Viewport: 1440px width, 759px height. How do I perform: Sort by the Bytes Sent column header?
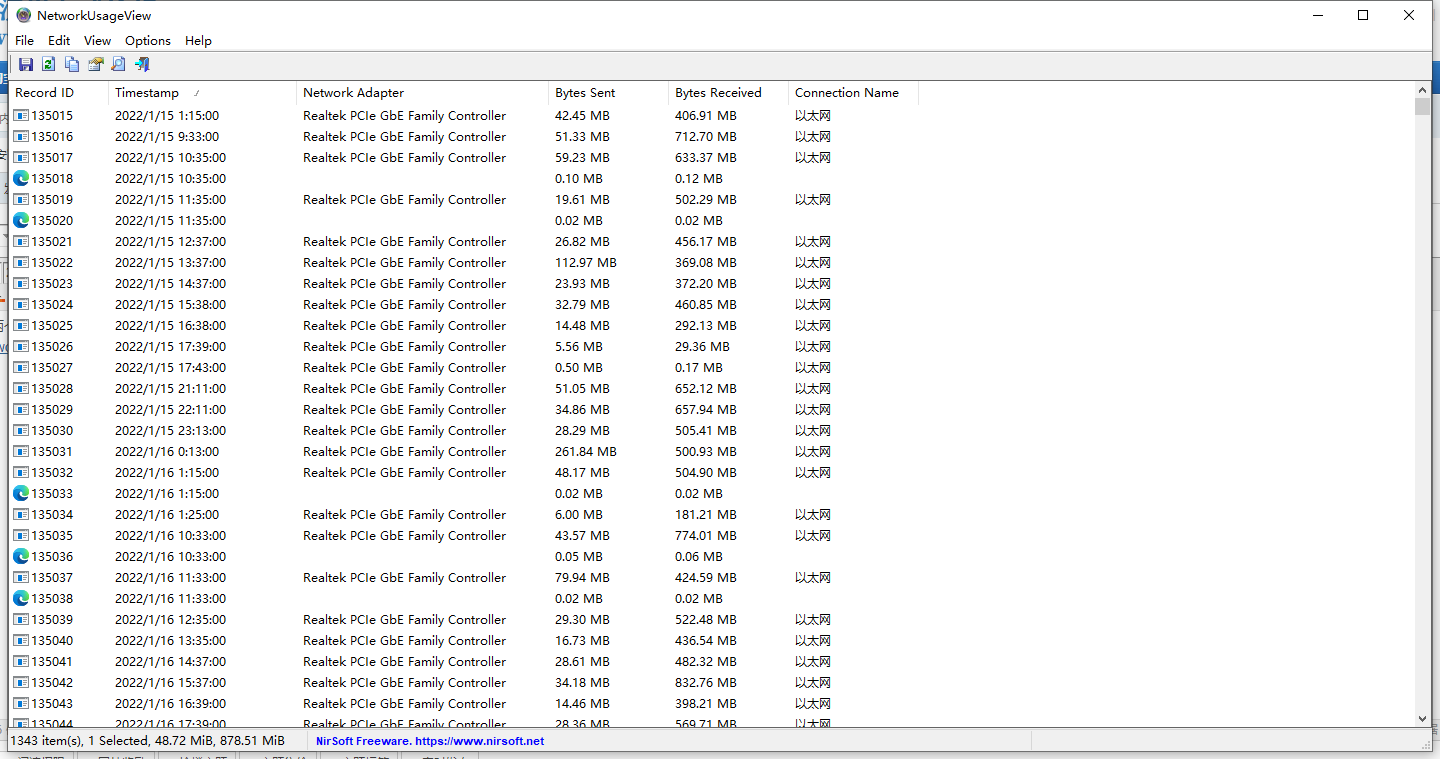609,93
